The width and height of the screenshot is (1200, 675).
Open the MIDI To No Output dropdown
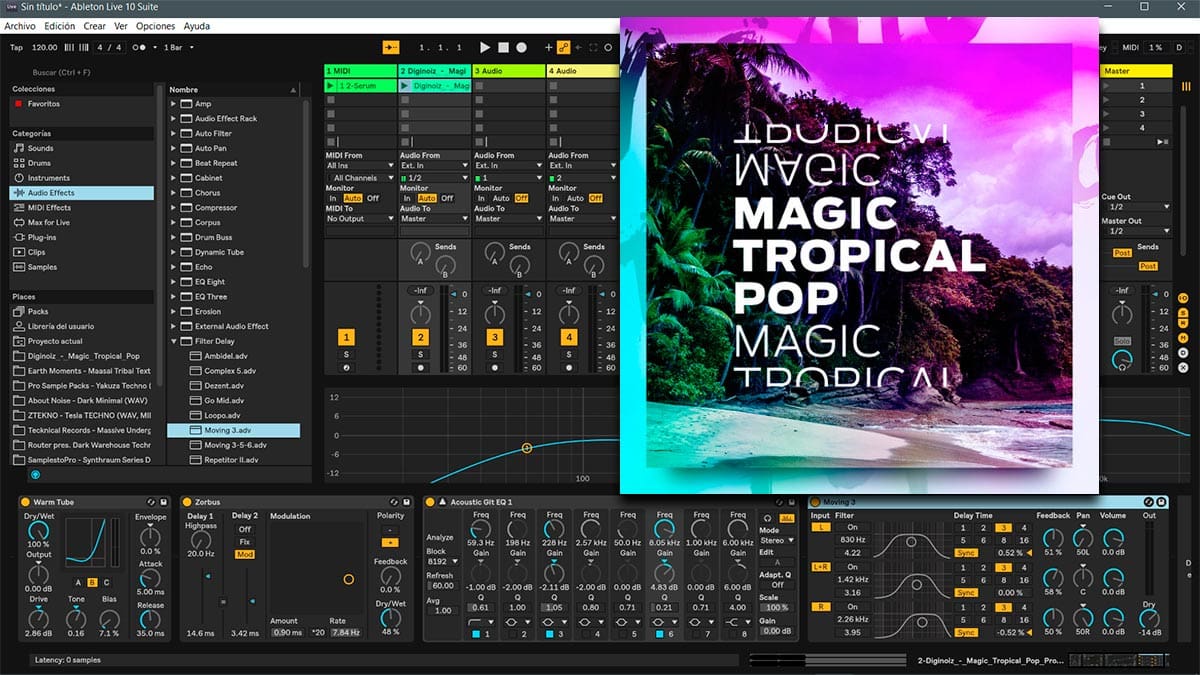[360, 219]
